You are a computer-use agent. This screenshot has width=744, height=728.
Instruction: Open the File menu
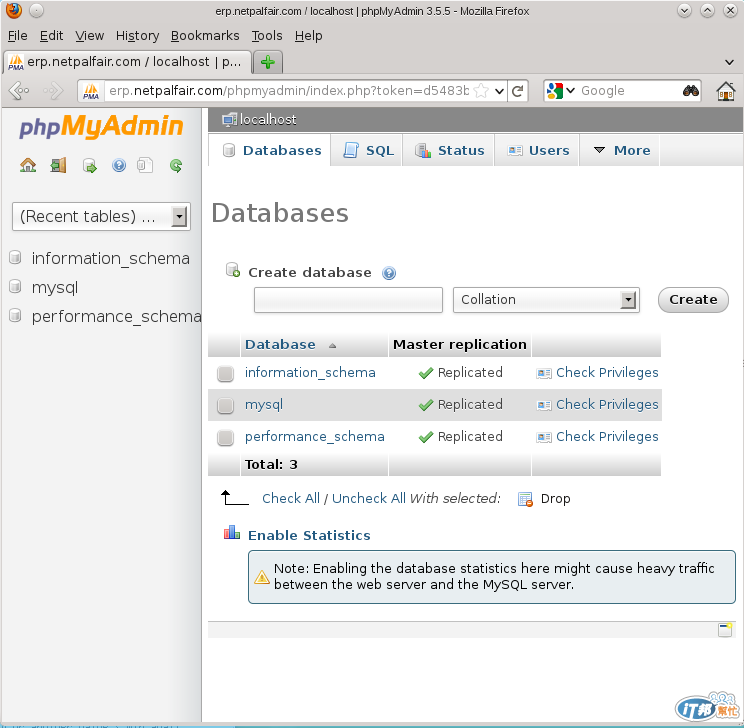click(18, 36)
